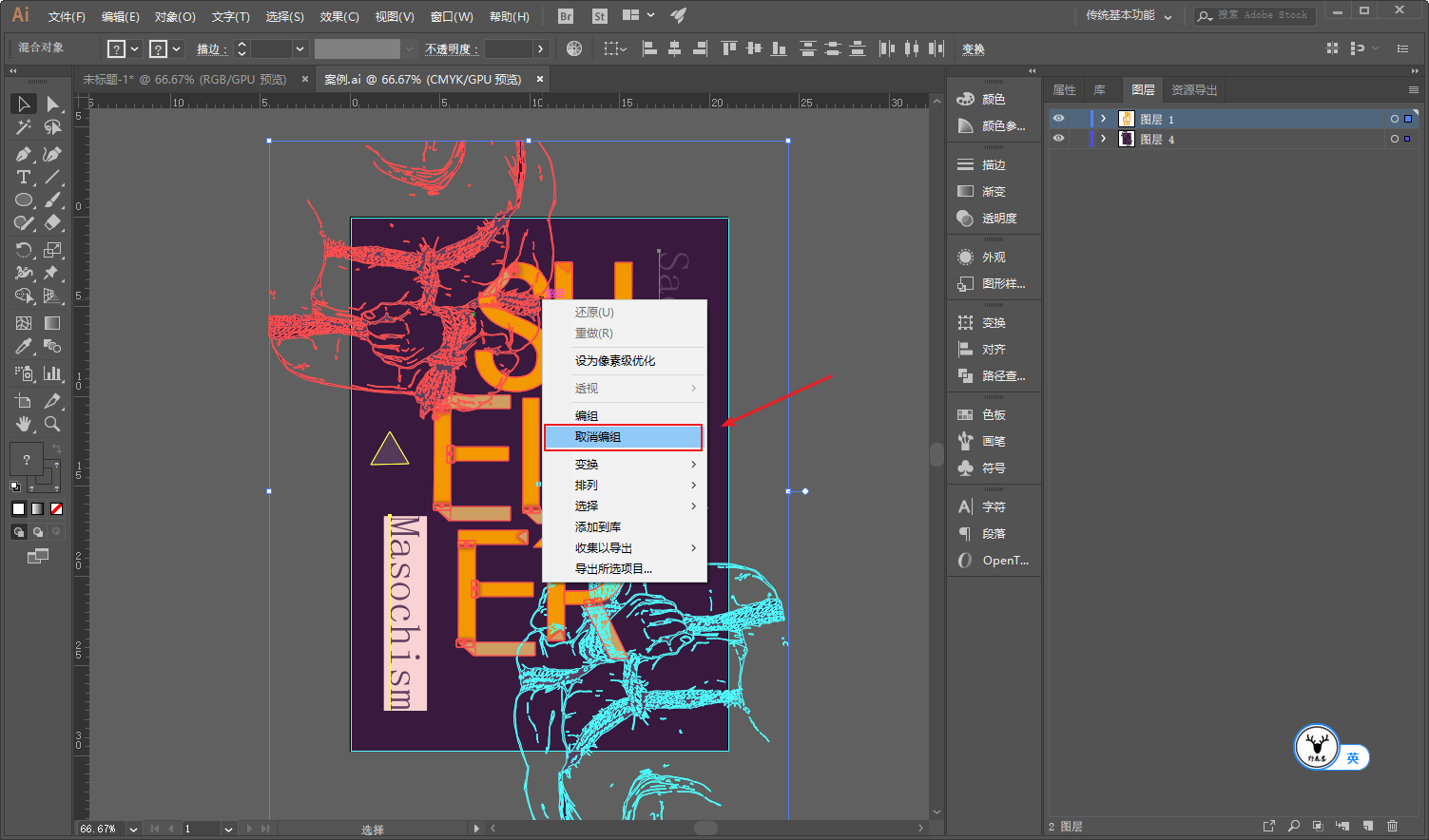Viewport: 1429px width, 840px height.
Task: Switch to the 未标题-1* document tab
Action: pyautogui.click(x=184, y=80)
